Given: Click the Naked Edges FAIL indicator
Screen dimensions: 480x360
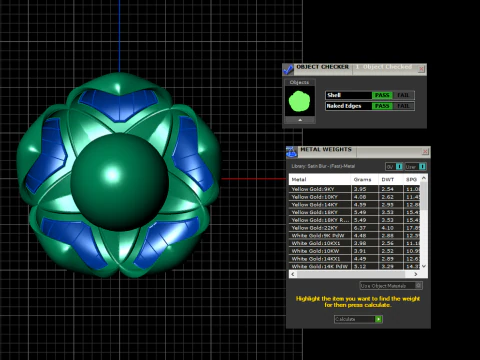Looking at the screenshot, I should coord(403,106).
